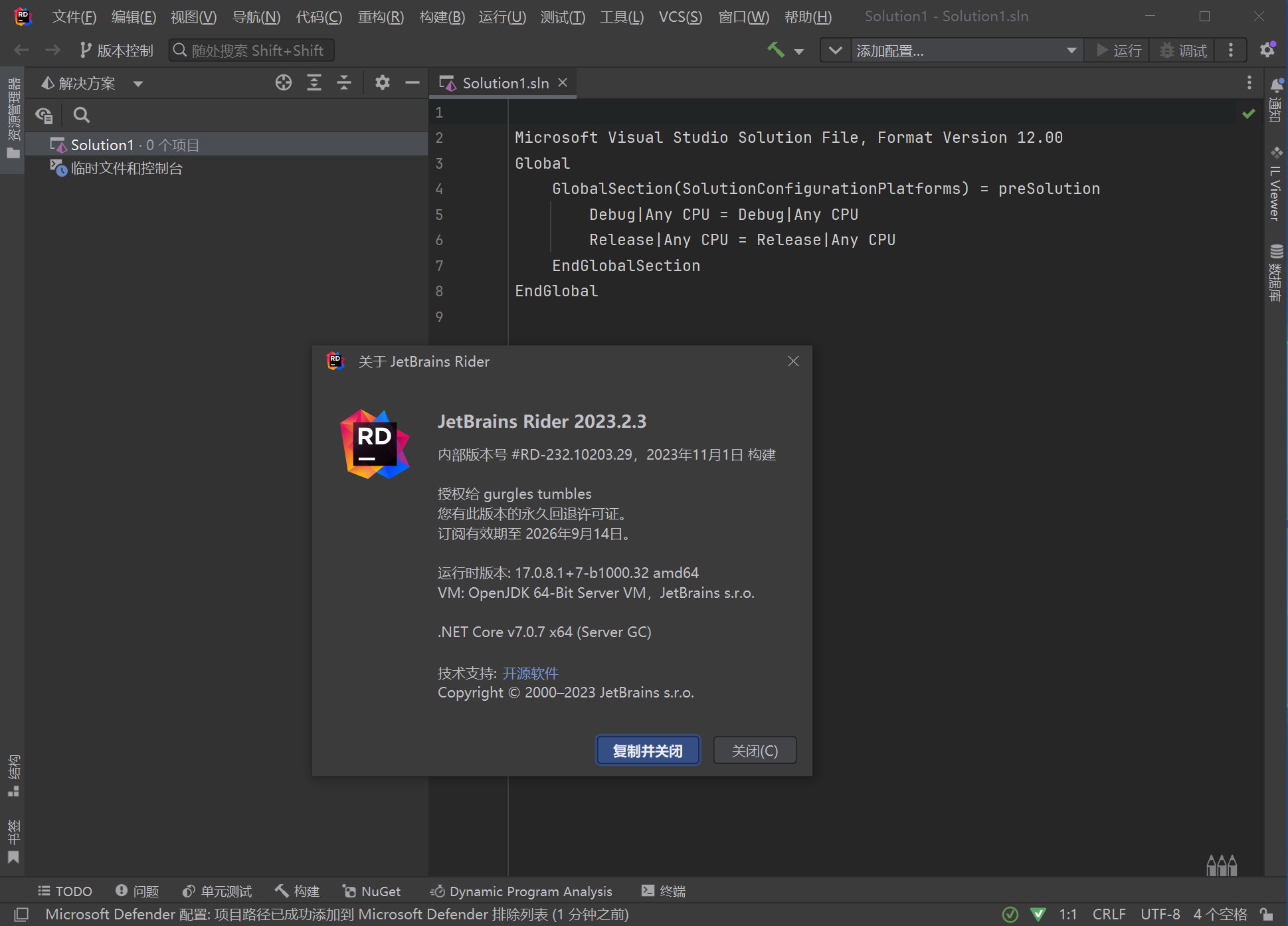Open the 导航(N) menu
The image size is (1288, 926).
point(256,17)
